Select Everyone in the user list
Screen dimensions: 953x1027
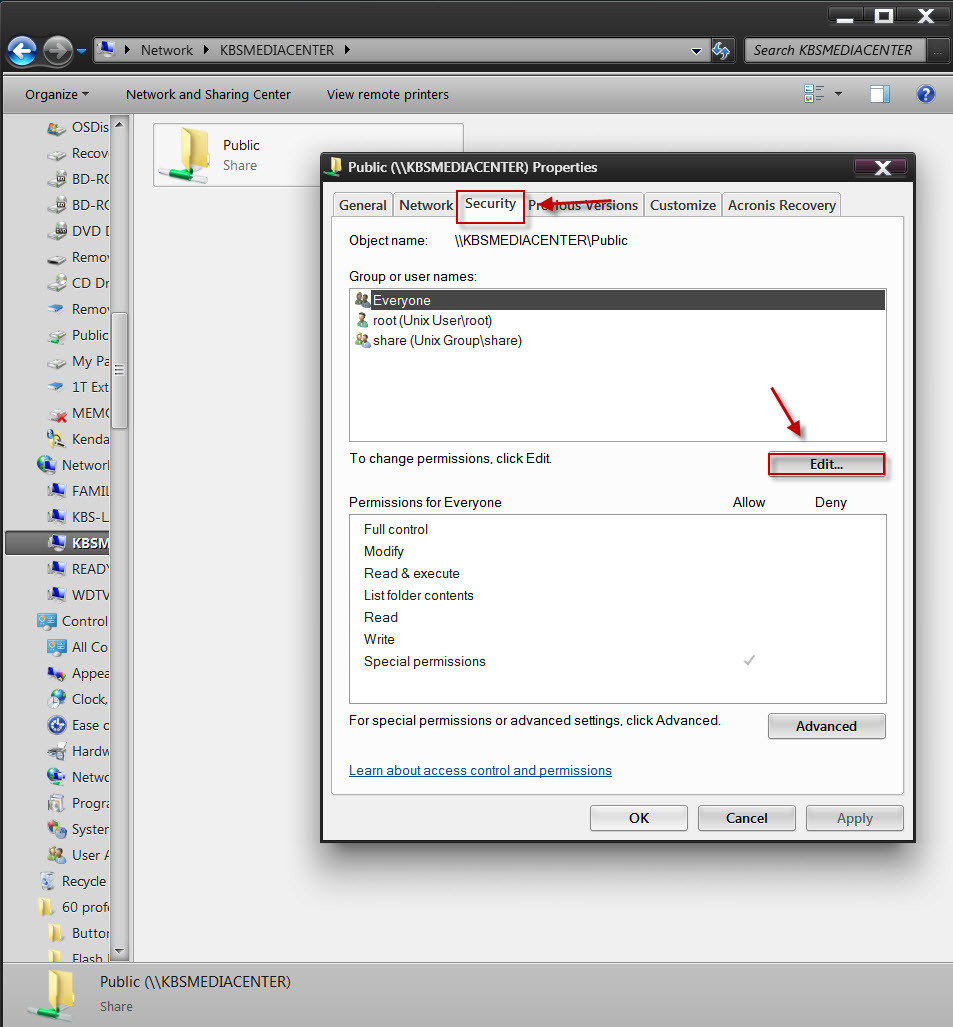click(x=618, y=300)
